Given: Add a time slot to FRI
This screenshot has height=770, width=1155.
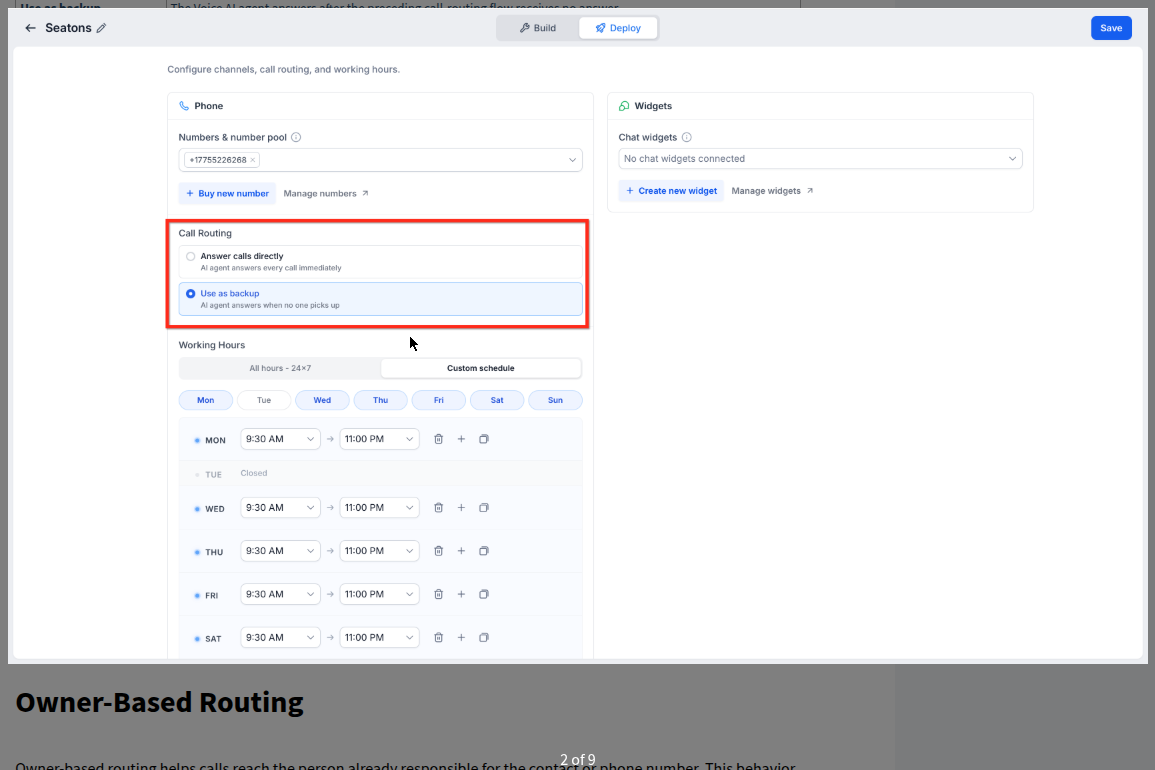Looking at the screenshot, I should pos(461,595).
